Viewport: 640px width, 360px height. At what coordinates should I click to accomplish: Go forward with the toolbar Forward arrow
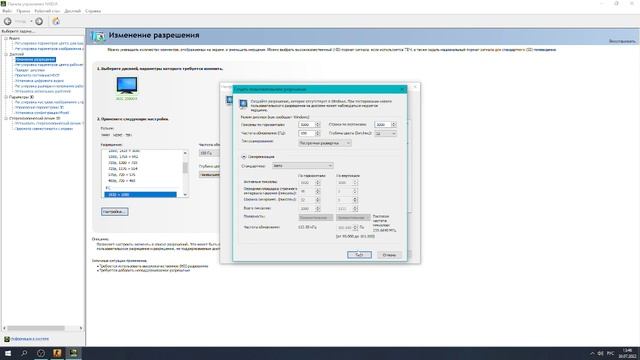[39, 21]
